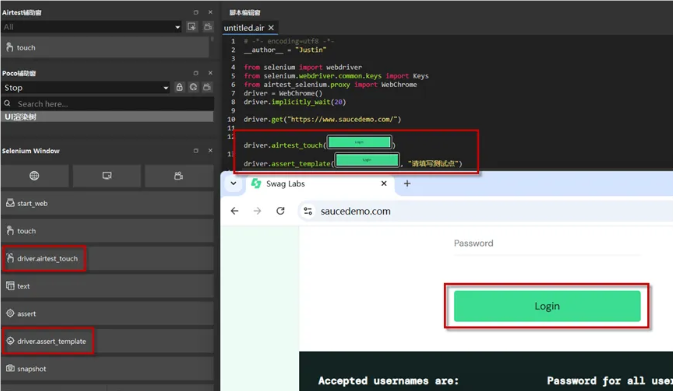Float the Selenium Window panel
The image size is (673, 391).
[x=196, y=151]
